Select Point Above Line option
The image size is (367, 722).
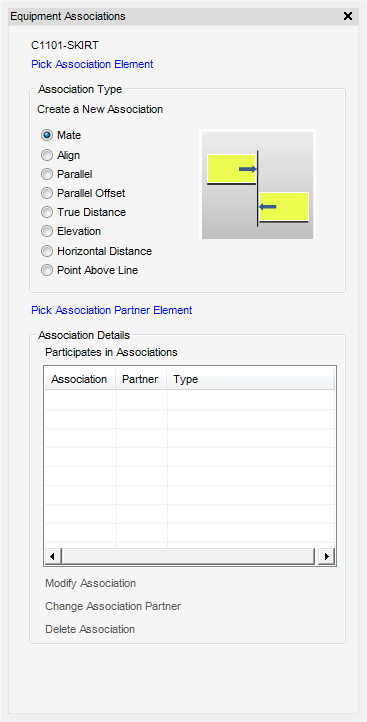(x=47, y=270)
